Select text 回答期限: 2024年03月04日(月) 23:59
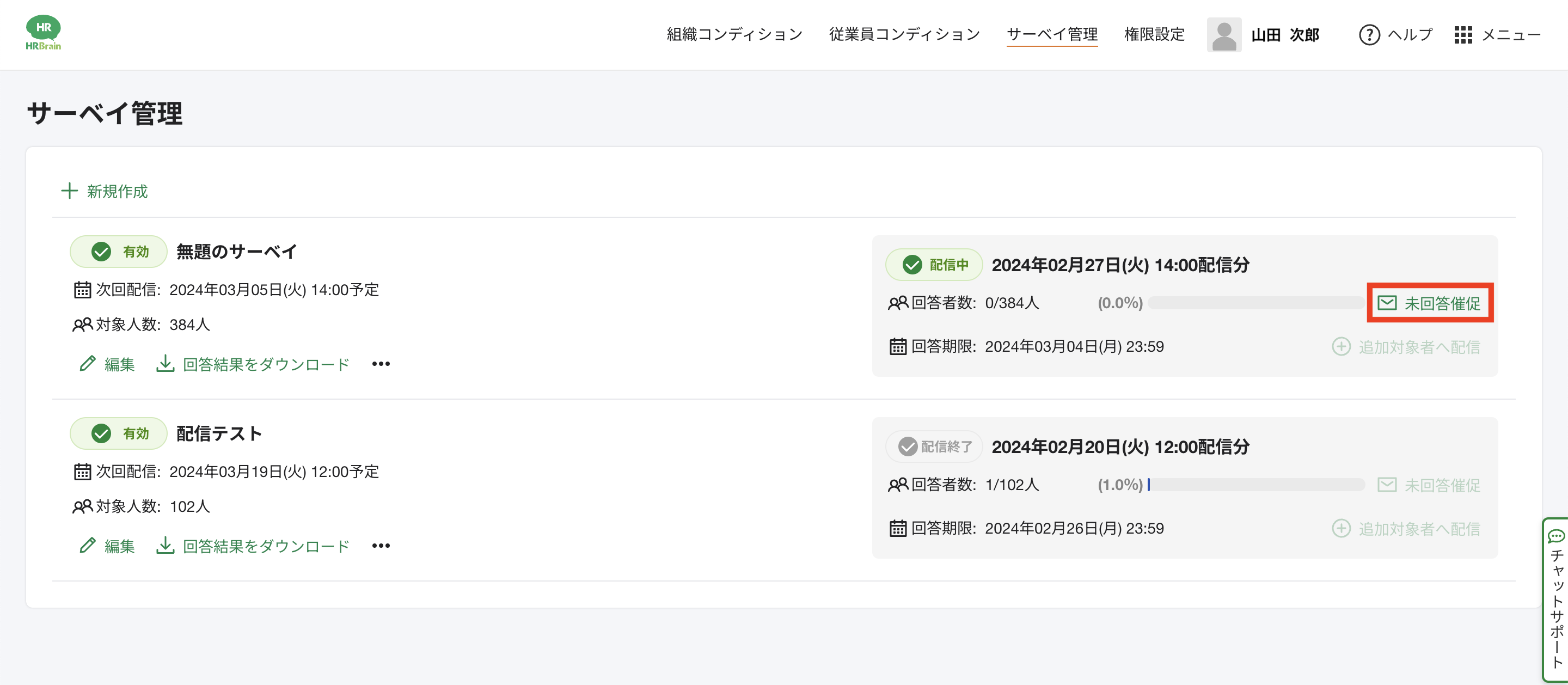The width and height of the screenshot is (1568, 685). click(1037, 346)
